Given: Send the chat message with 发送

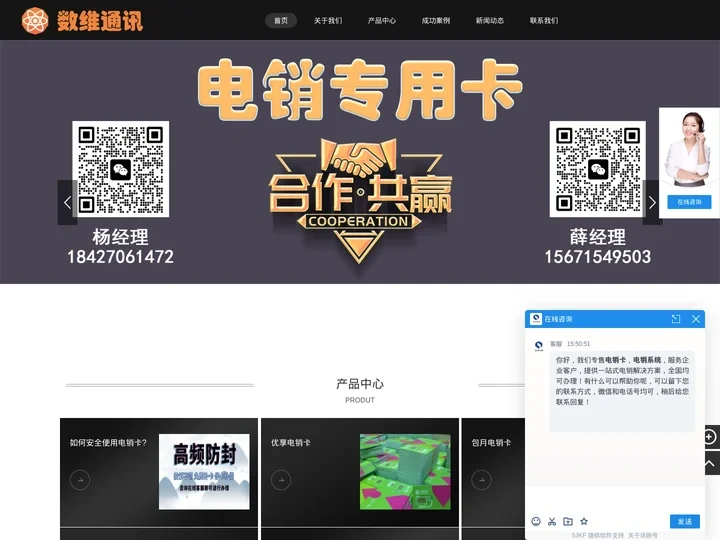Looking at the screenshot, I should (685, 521).
